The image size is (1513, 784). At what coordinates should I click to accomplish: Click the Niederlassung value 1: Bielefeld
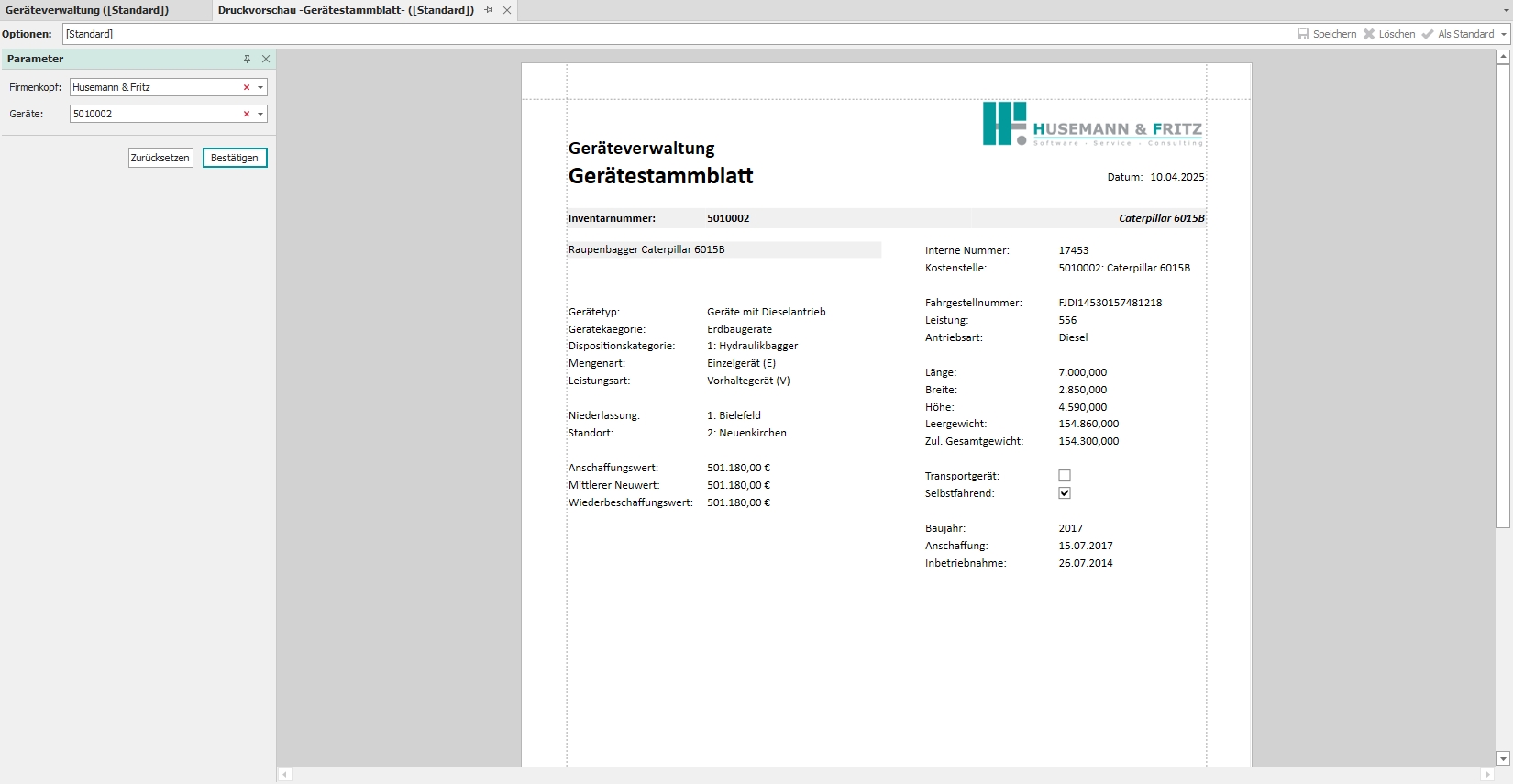tap(734, 415)
